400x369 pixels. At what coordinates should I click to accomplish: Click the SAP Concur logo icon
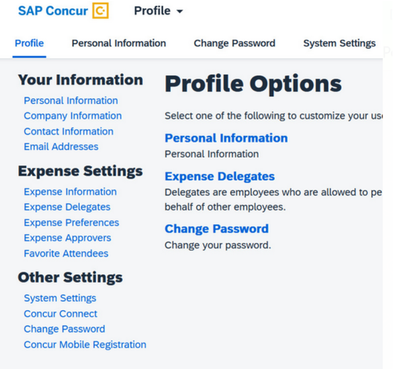point(100,11)
